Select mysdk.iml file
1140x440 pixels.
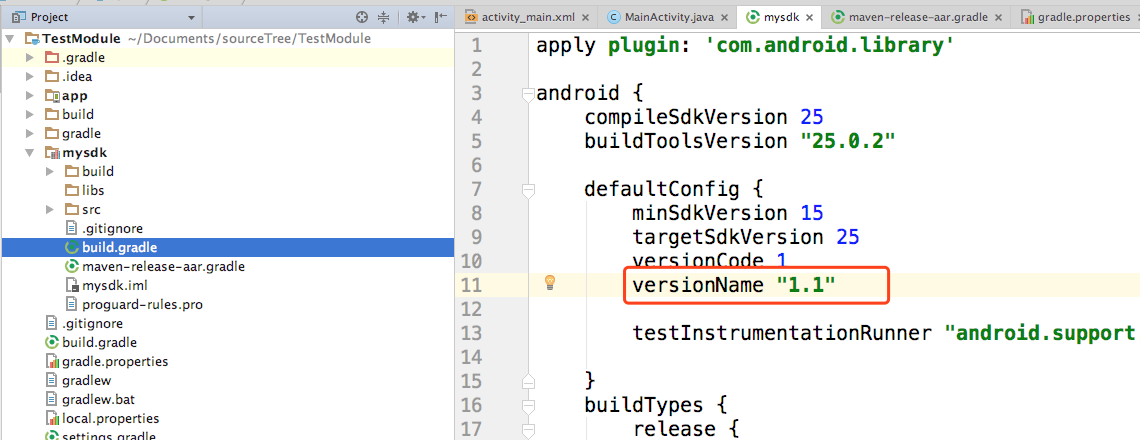point(115,285)
